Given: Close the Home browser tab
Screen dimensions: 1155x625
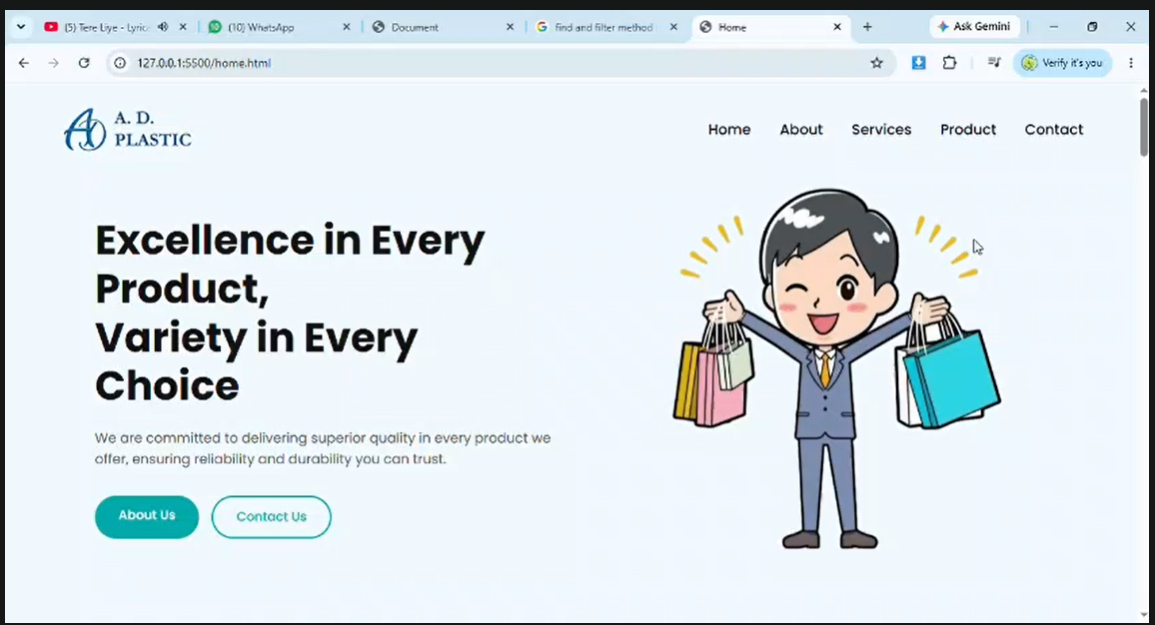Looking at the screenshot, I should pyautogui.click(x=837, y=27).
